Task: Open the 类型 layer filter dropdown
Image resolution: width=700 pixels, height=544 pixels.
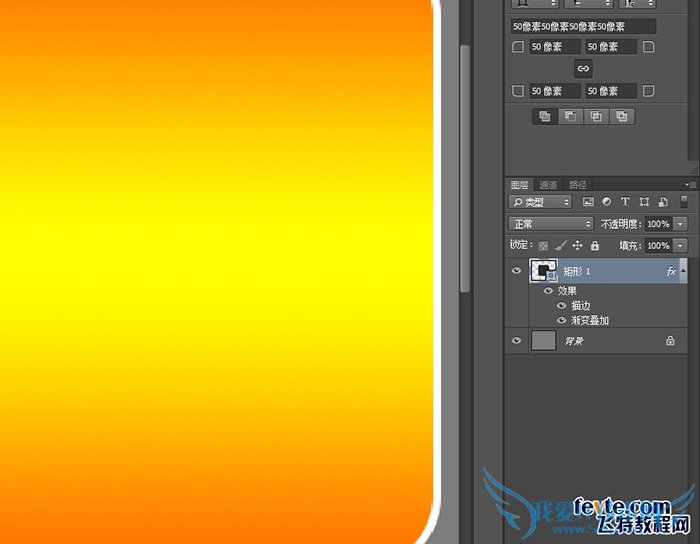Action: coord(540,202)
